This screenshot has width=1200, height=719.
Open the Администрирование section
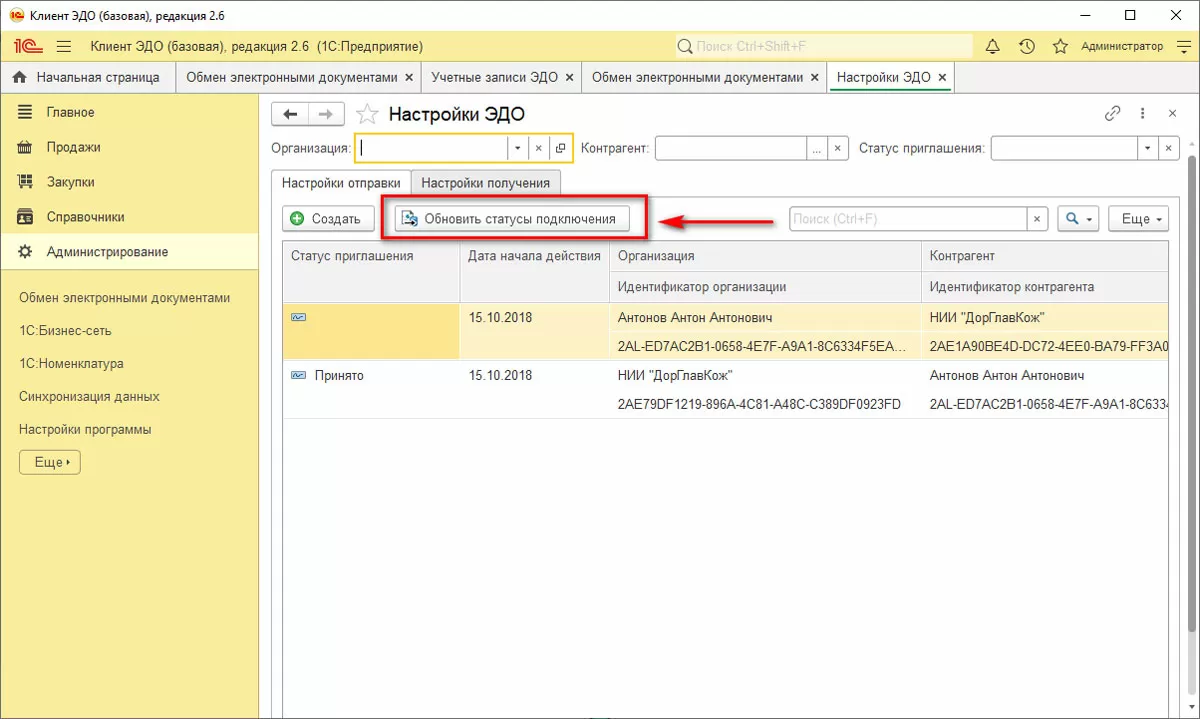(129, 252)
